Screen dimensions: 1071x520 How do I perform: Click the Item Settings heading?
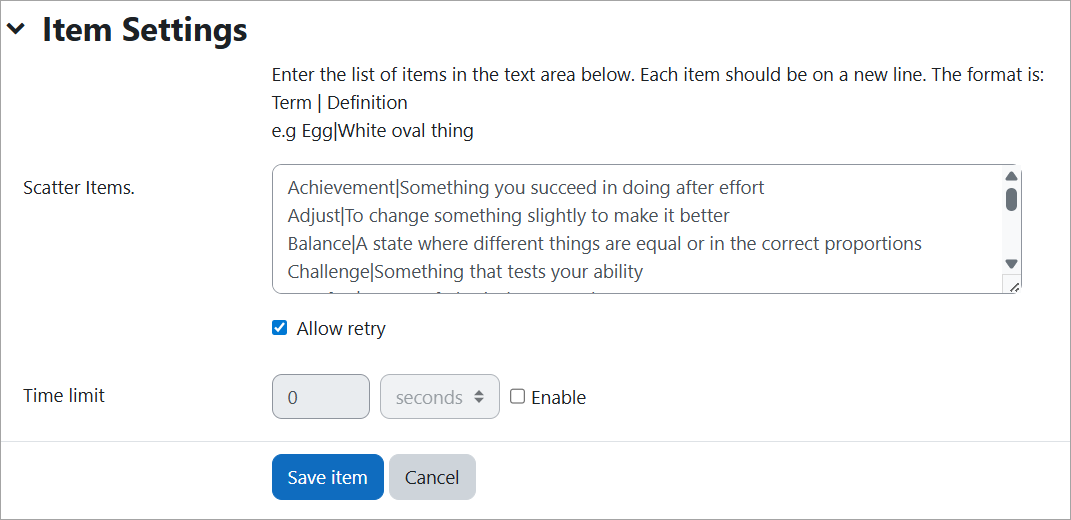(144, 30)
